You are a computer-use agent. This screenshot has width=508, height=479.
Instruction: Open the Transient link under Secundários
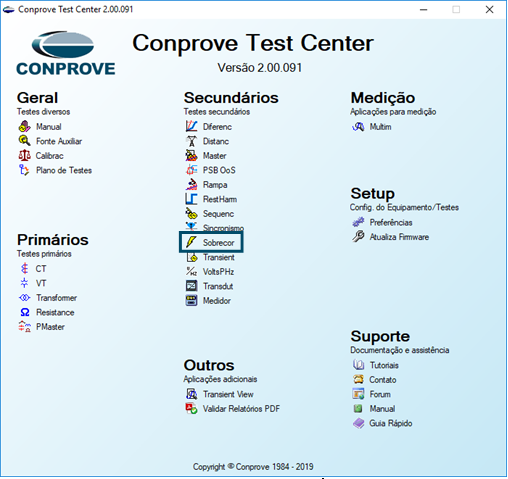[219, 257]
